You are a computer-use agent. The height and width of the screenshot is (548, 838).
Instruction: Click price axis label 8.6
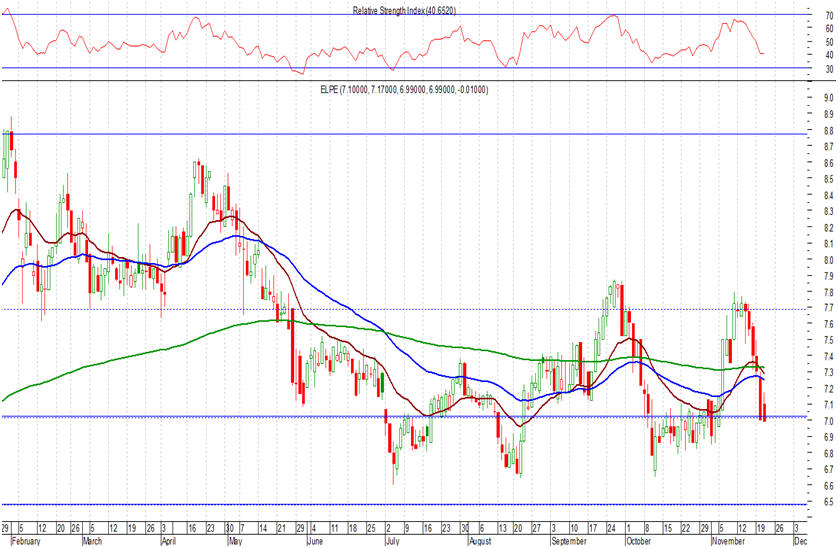click(x=828, y=163)
